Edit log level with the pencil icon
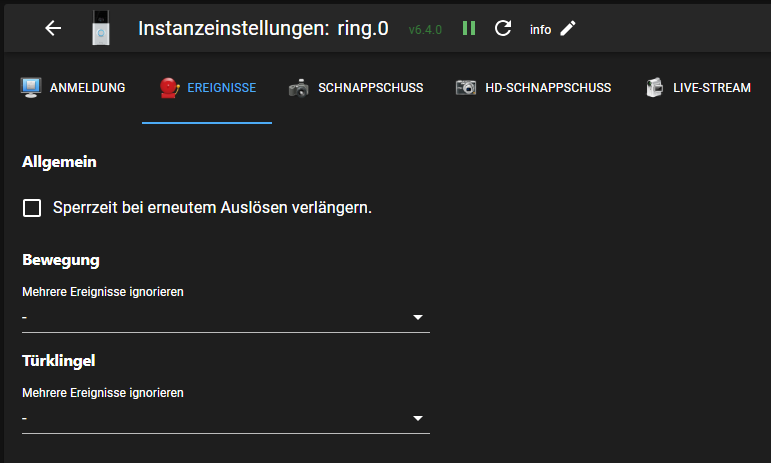 coord(568,29)
